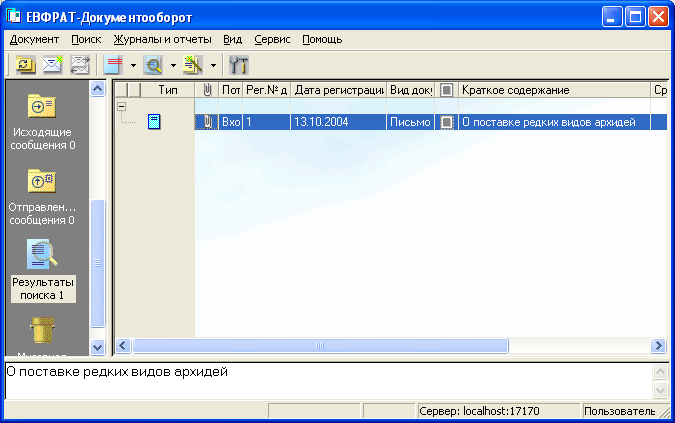675x423 pixels.
Task: Open Исходящие сообщения folder
Action: [42, 122]
